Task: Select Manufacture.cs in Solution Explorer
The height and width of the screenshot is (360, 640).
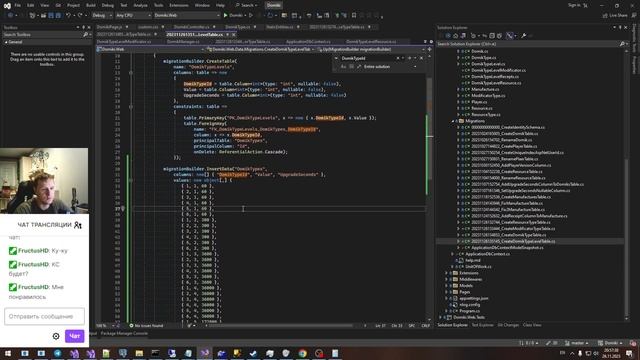Action: tap(485, 89)
